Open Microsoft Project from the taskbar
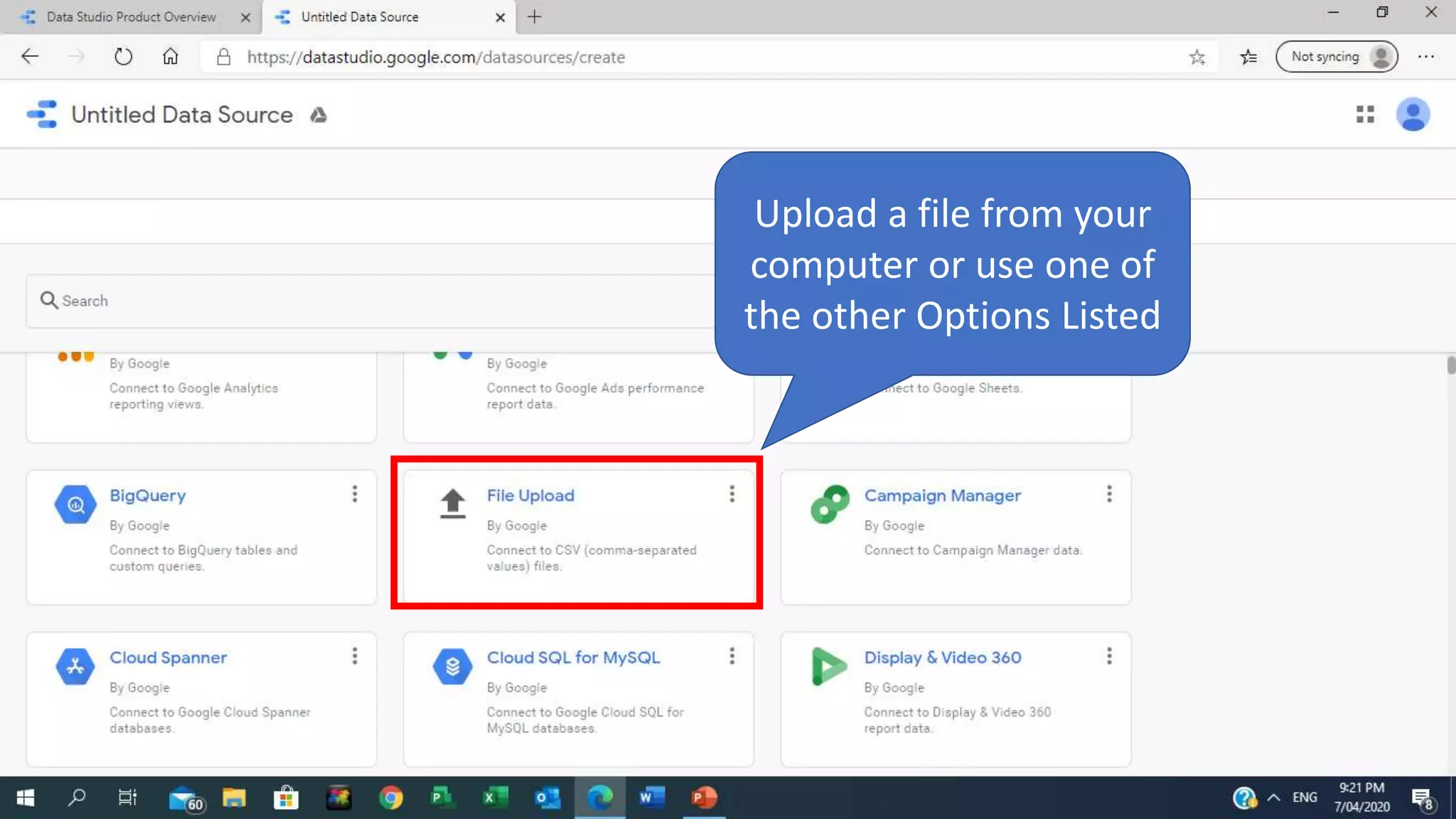The image size is (1456, 819). [x=442, y=798]
